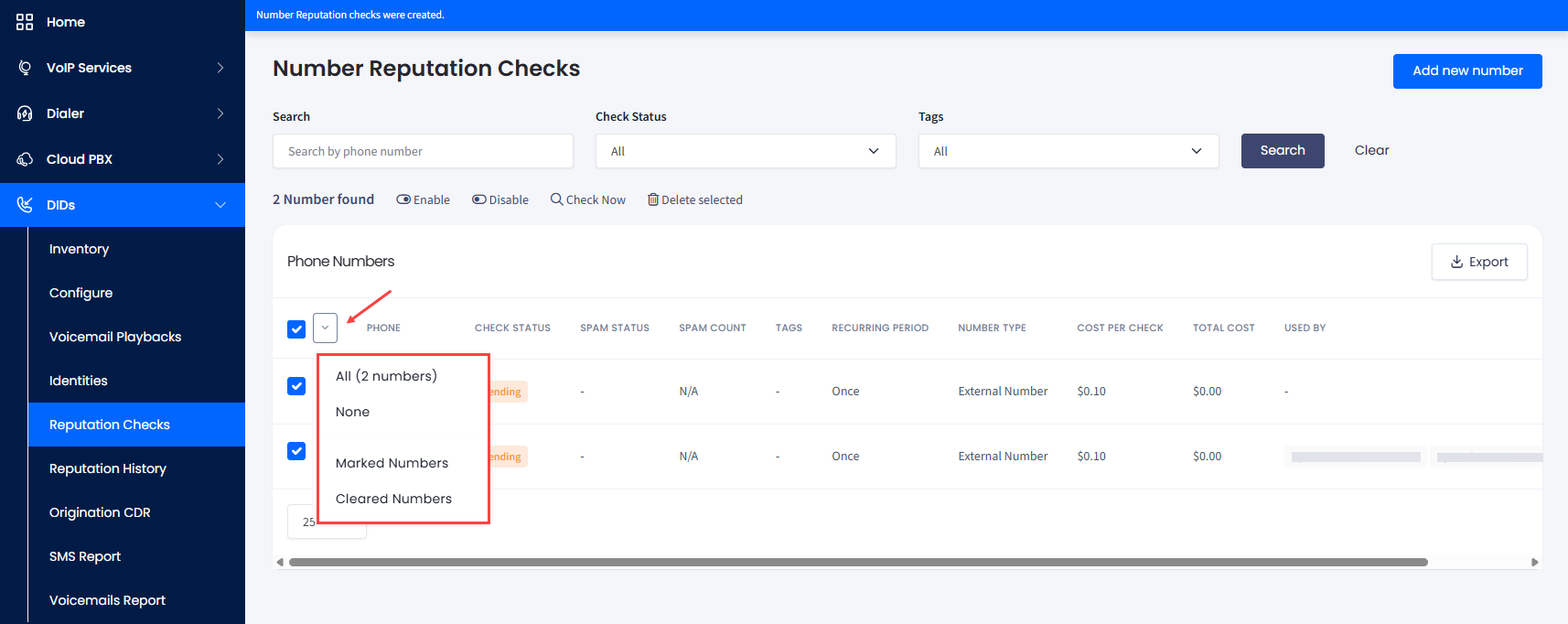This screenshot has width=1568, height=624.
Task: Click the Dialer icon in sidebar
Action: tap(25, 113)
